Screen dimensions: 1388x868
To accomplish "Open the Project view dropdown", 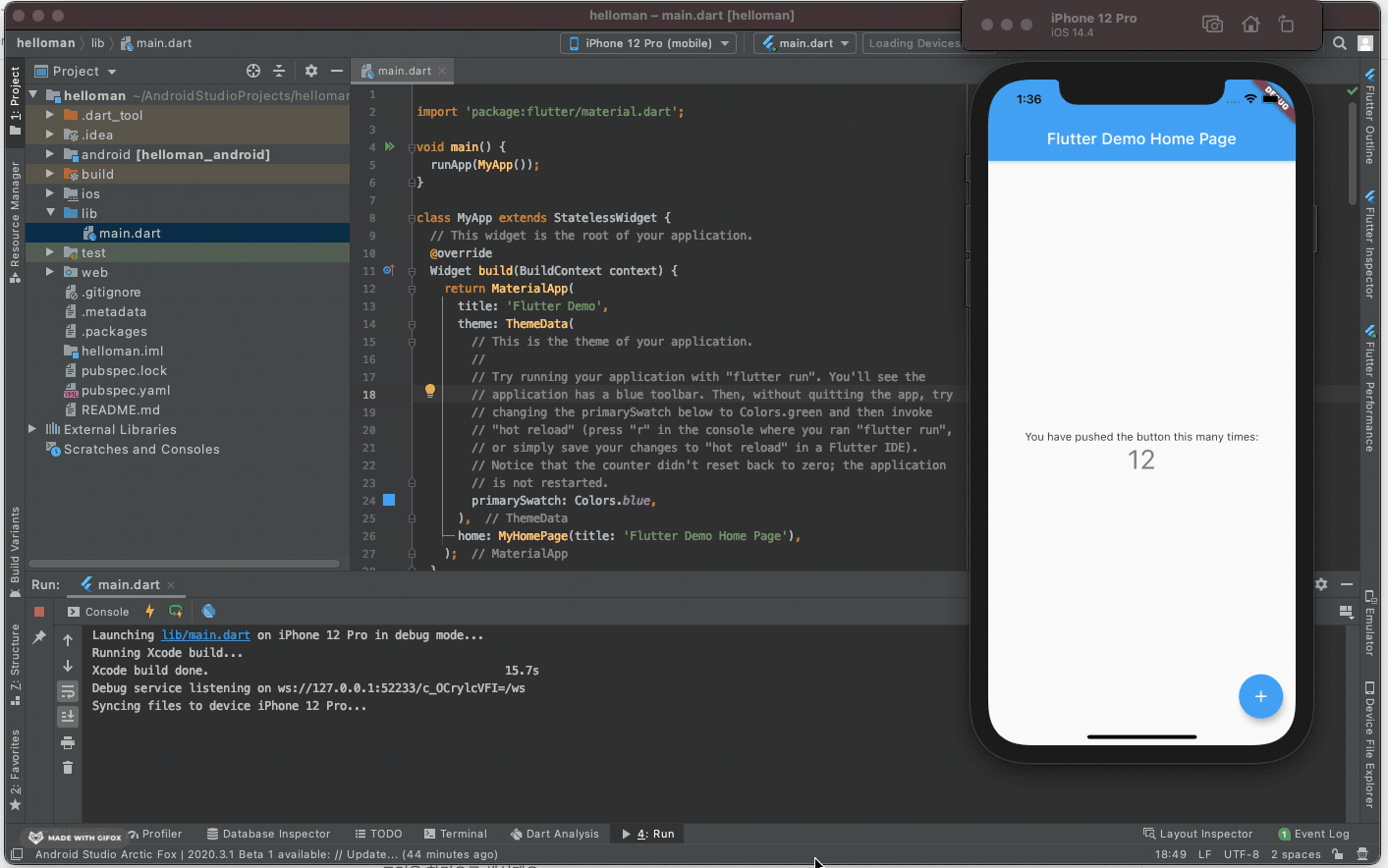I will (76, 71).
